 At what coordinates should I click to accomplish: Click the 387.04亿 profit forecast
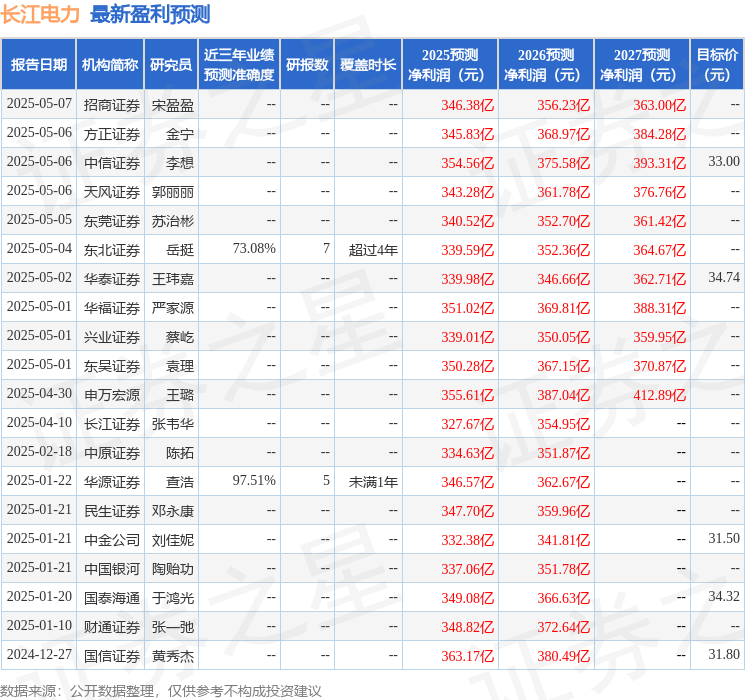coord(564,395)
